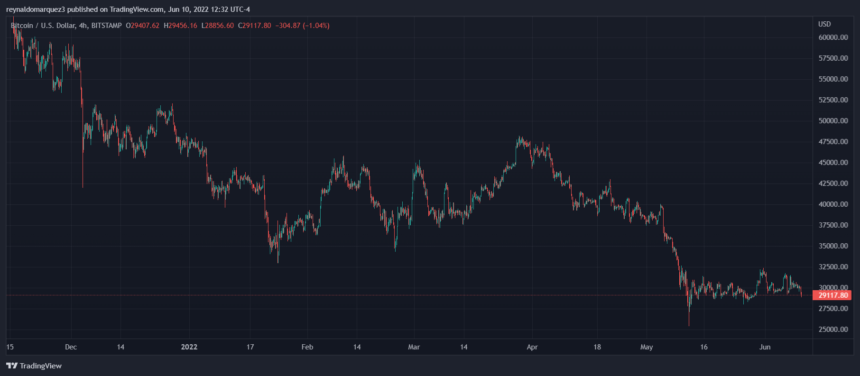Click the 16 date label on time axis

click(705, 346)
